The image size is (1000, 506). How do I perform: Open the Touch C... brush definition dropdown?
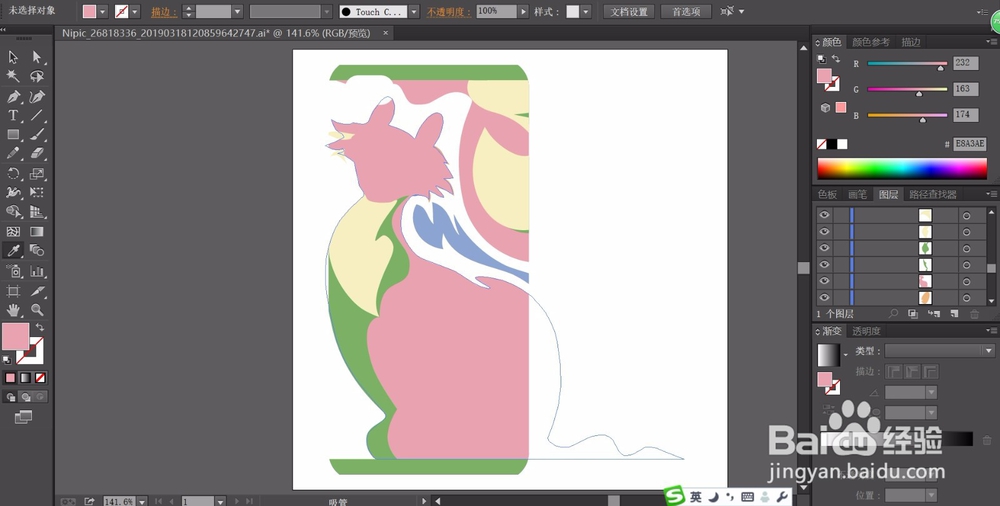point(414,11)
